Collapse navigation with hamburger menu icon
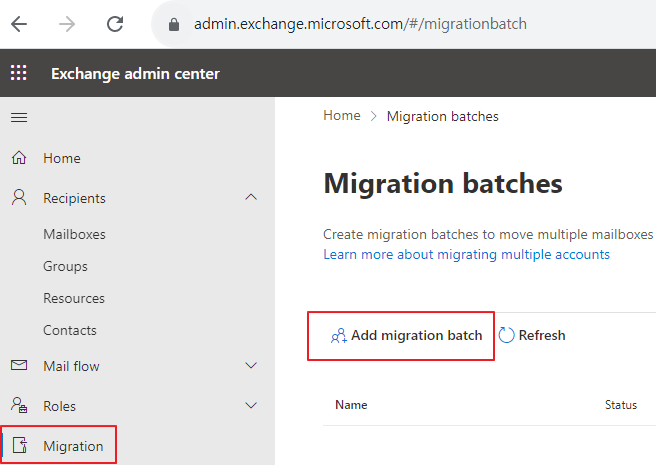The image size is (656, 465). click(19, 118)
